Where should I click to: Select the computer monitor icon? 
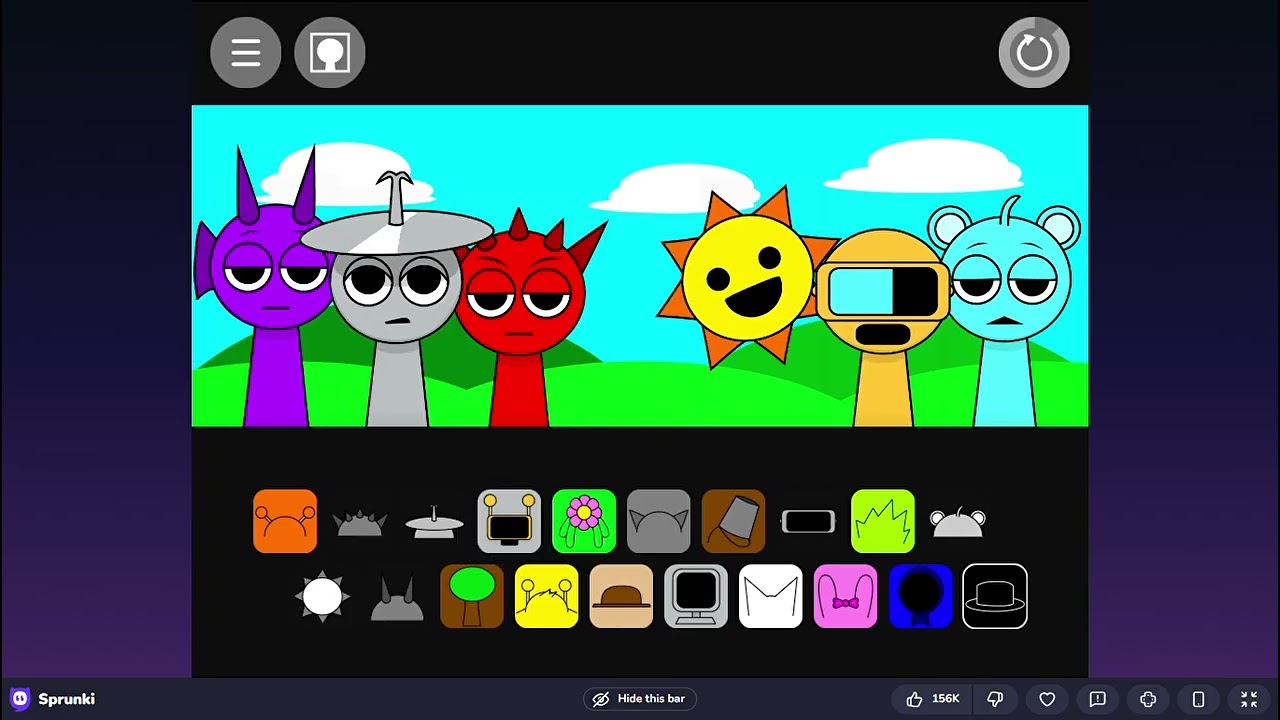[696, 596]
